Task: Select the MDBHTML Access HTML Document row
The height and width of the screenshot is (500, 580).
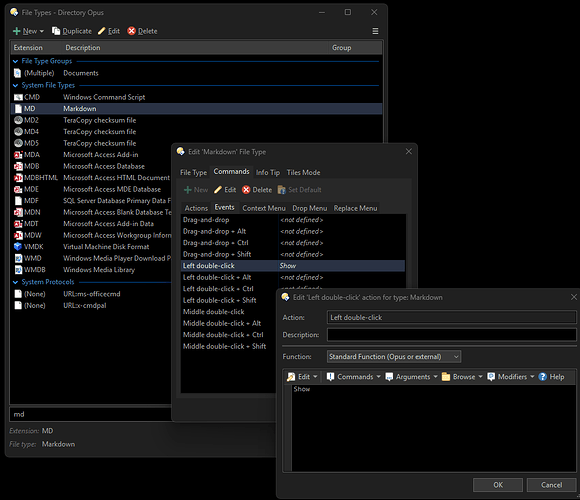Action: [x=92, y=178]
